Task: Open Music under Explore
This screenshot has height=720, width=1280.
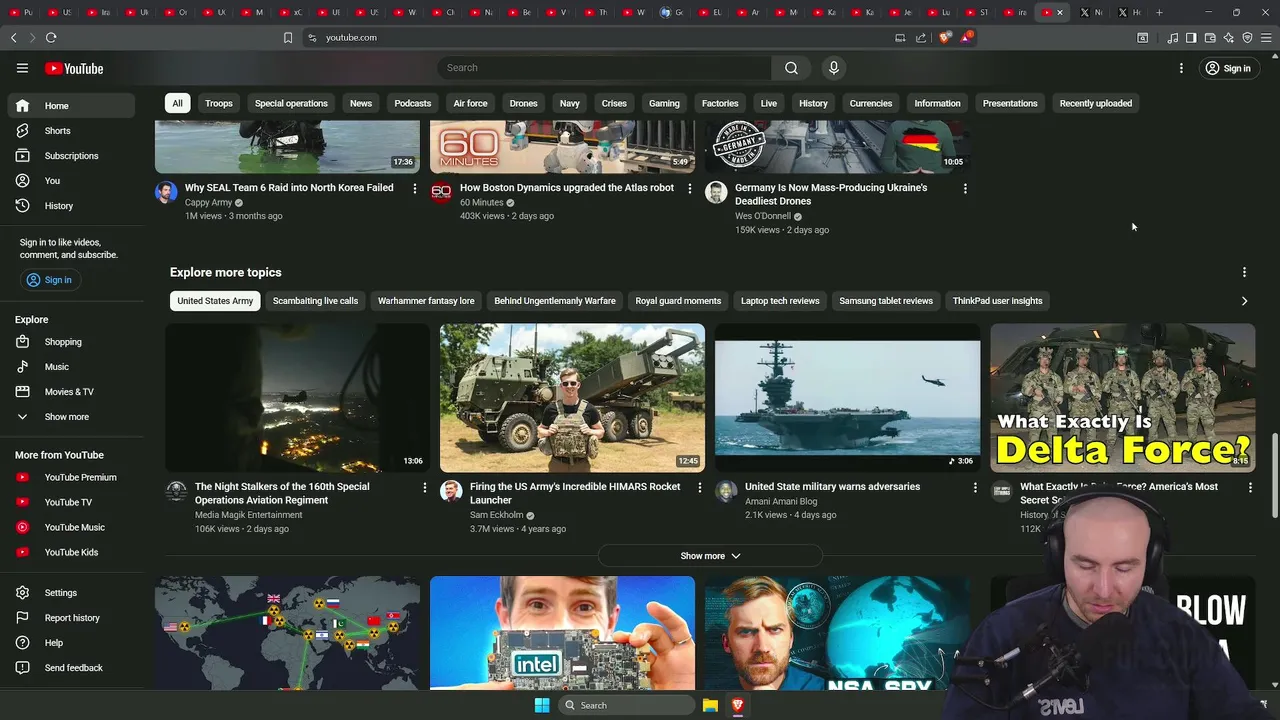Action: point(71,367)
